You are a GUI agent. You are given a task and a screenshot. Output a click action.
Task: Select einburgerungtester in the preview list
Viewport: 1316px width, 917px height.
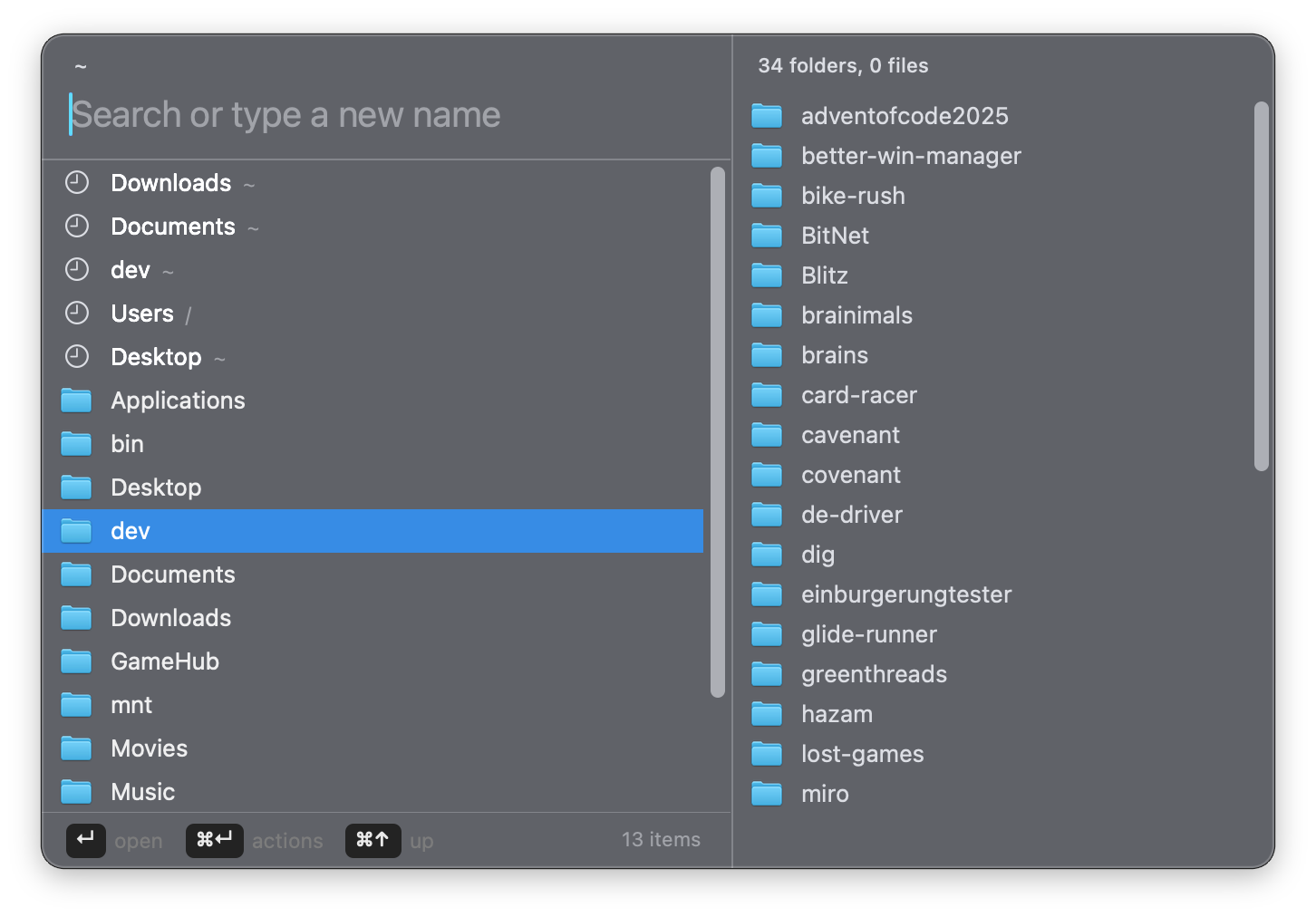click(x=906, y=594)
